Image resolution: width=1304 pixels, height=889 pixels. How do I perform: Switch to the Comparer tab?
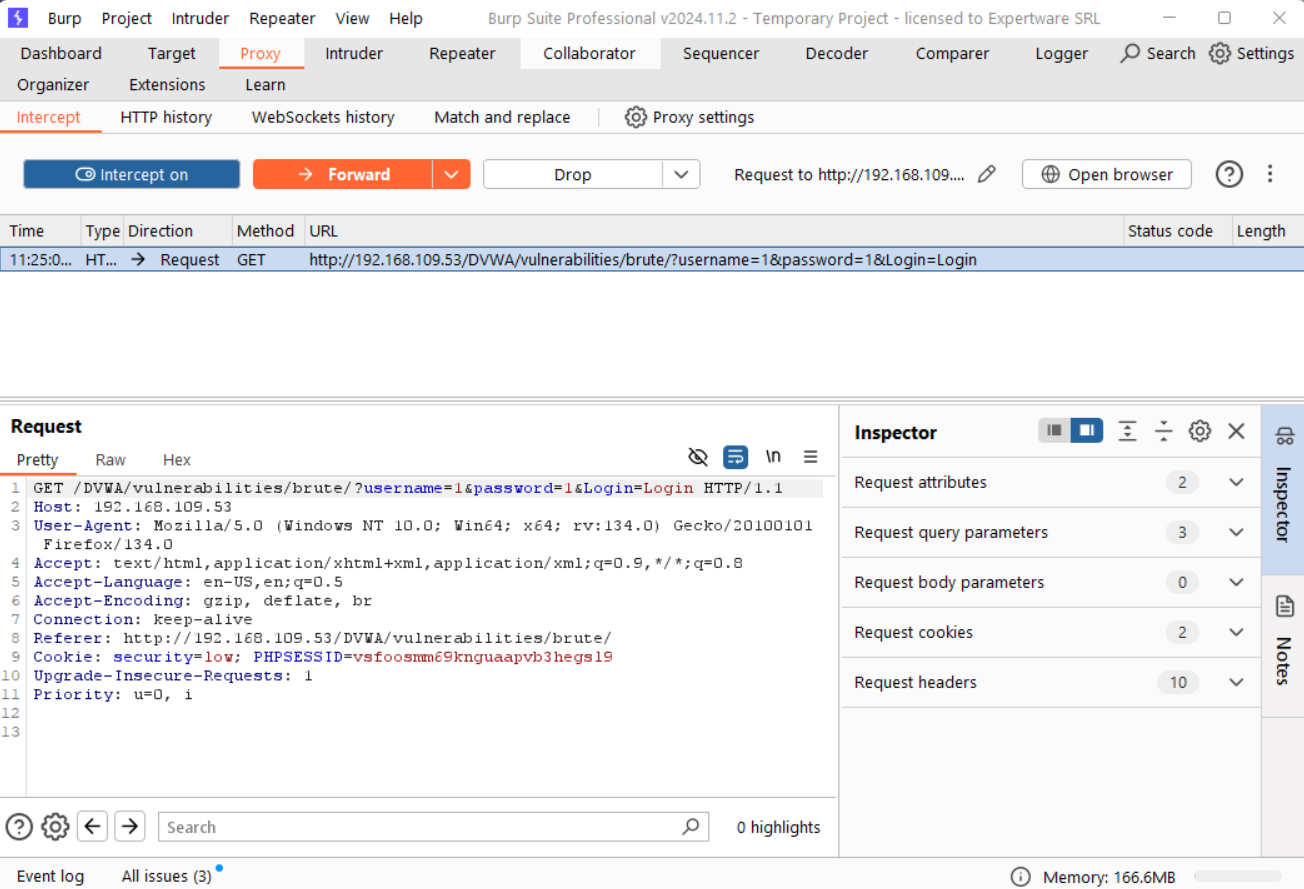952,53
